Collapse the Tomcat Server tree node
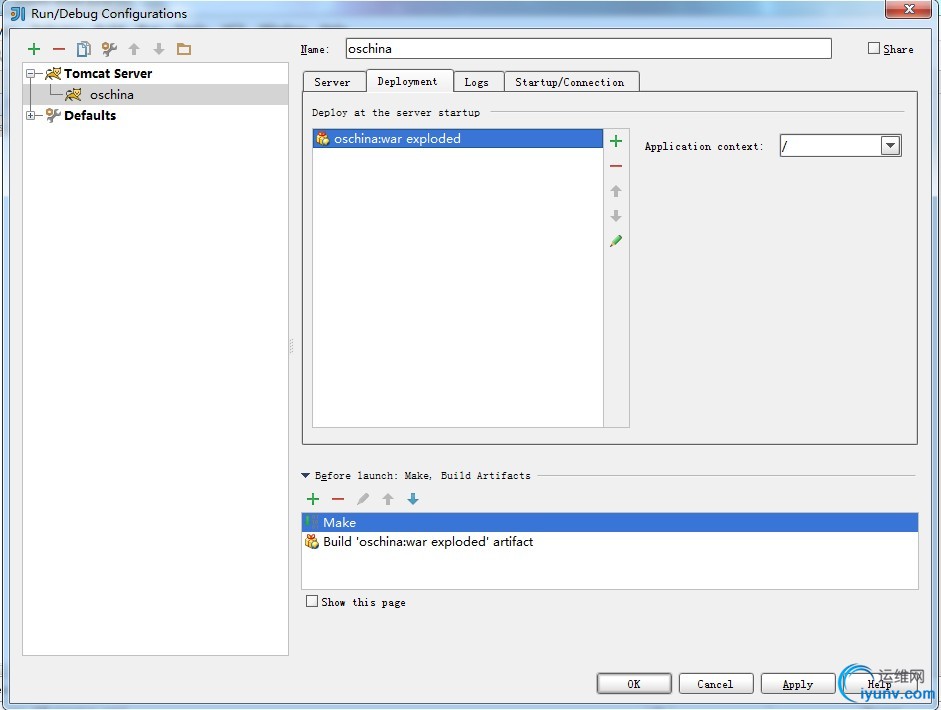The width and height of the screenshot is (941, 710). click(31, 74)
